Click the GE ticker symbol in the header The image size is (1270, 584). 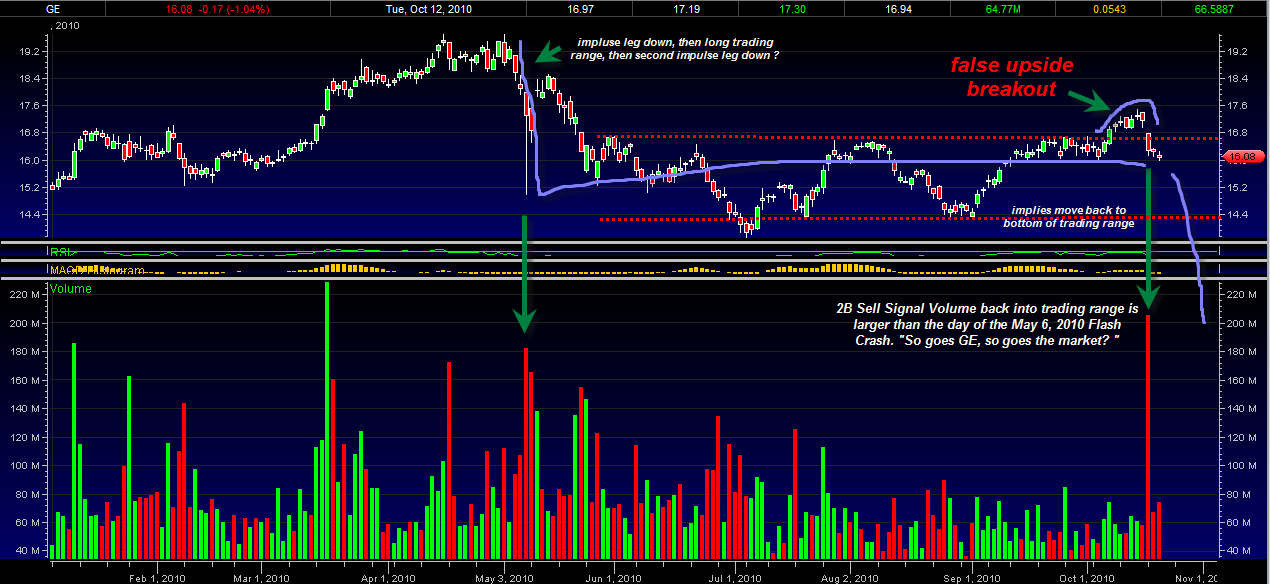(x=52, y=8)
